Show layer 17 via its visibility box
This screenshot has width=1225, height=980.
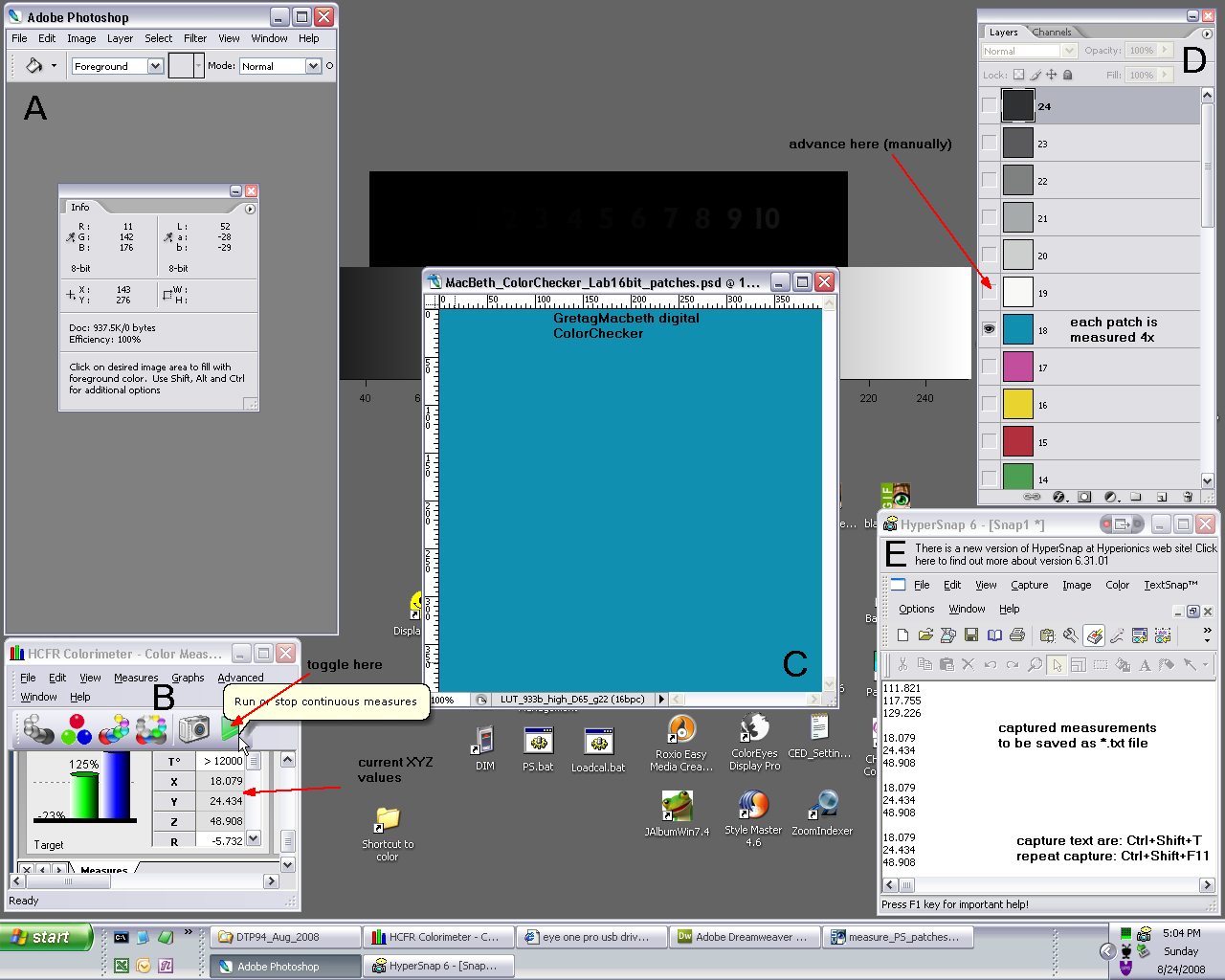989,367
